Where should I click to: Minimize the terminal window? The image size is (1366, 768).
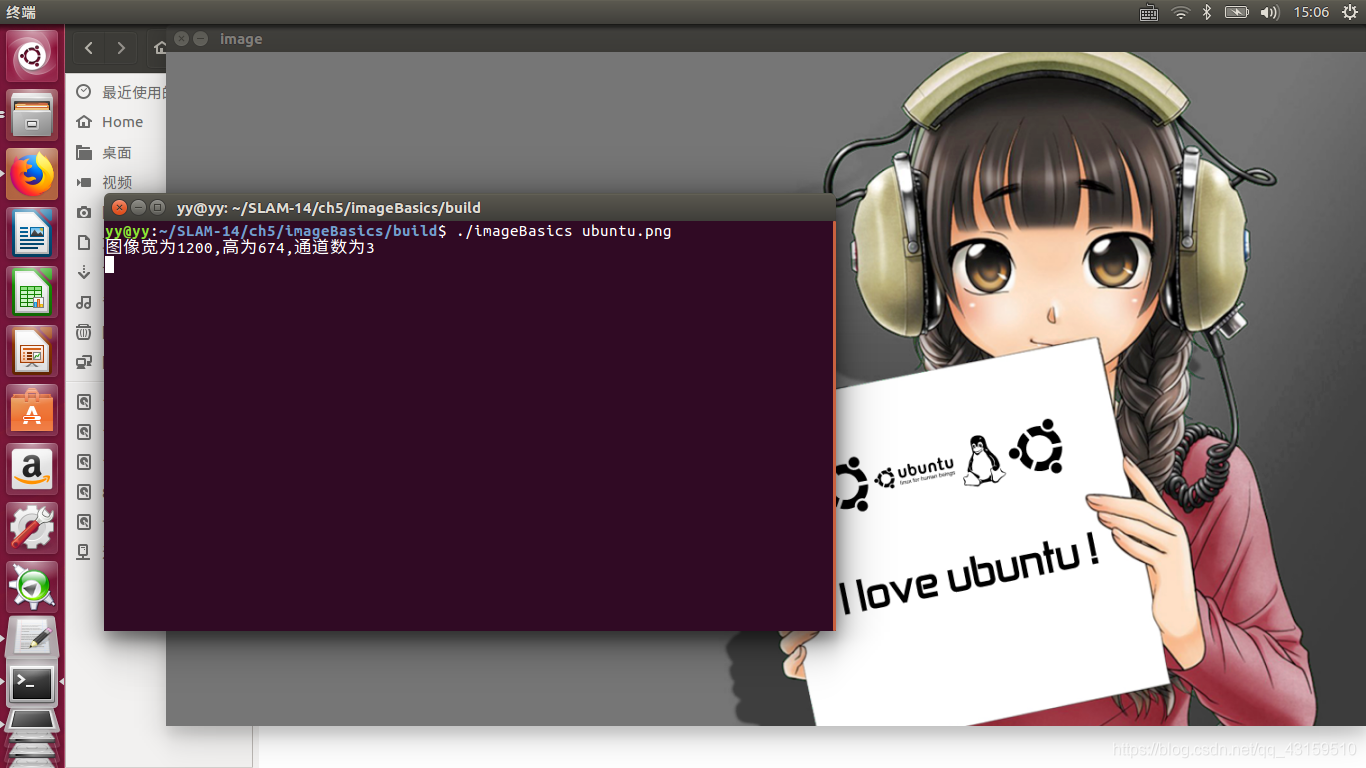pyautogui.click(x=138, y=207)
